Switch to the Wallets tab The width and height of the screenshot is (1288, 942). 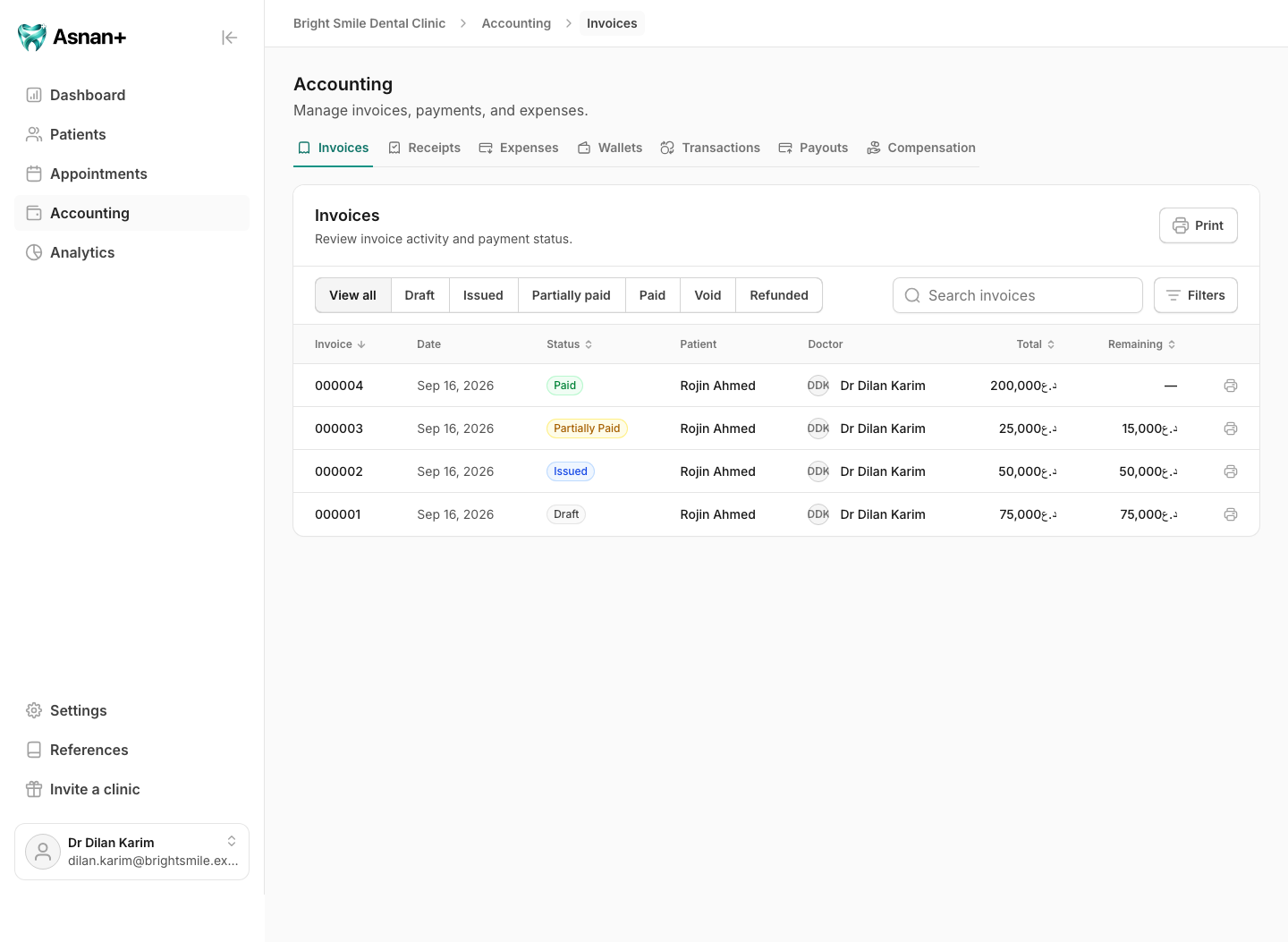tap(610, 148)
